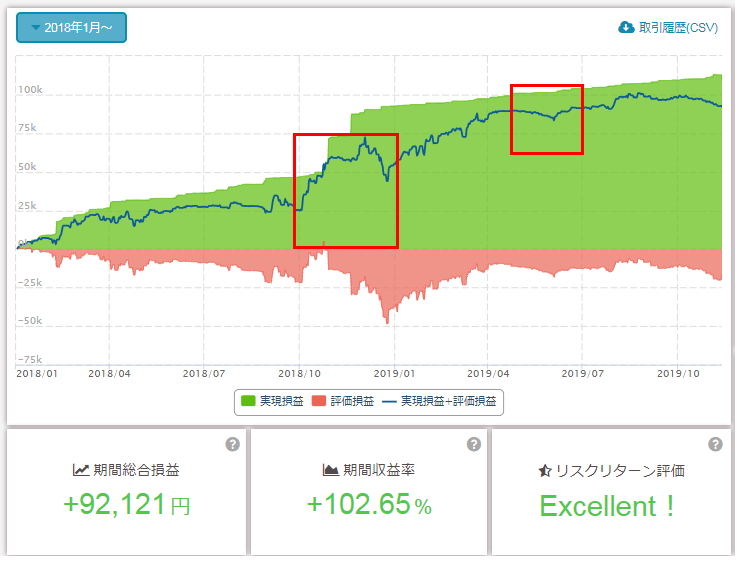Viewport: 741px width, 562px height.
Task: Click the green 実現損益 legend color swatch
Action: (x=248, y=401)
